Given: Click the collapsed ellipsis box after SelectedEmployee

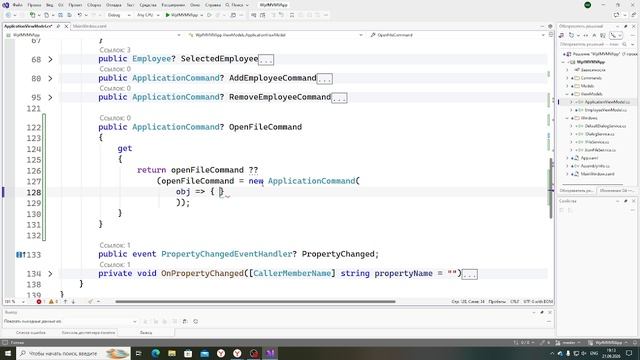Looking at the screenshot, I should pyautogui.click(x=266, y=60).
